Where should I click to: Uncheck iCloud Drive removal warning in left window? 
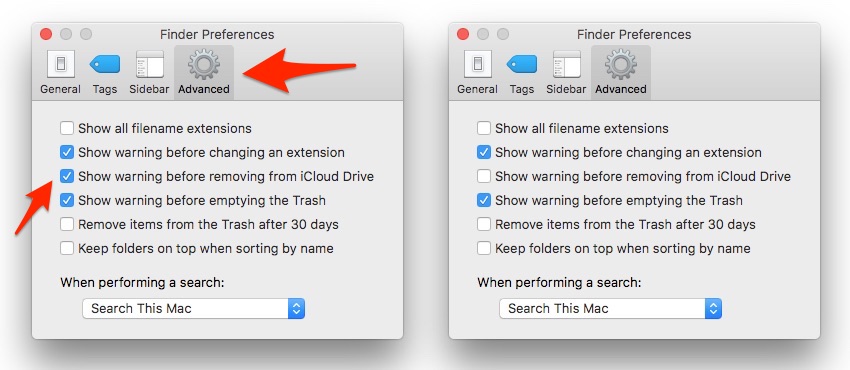[67, 177]
